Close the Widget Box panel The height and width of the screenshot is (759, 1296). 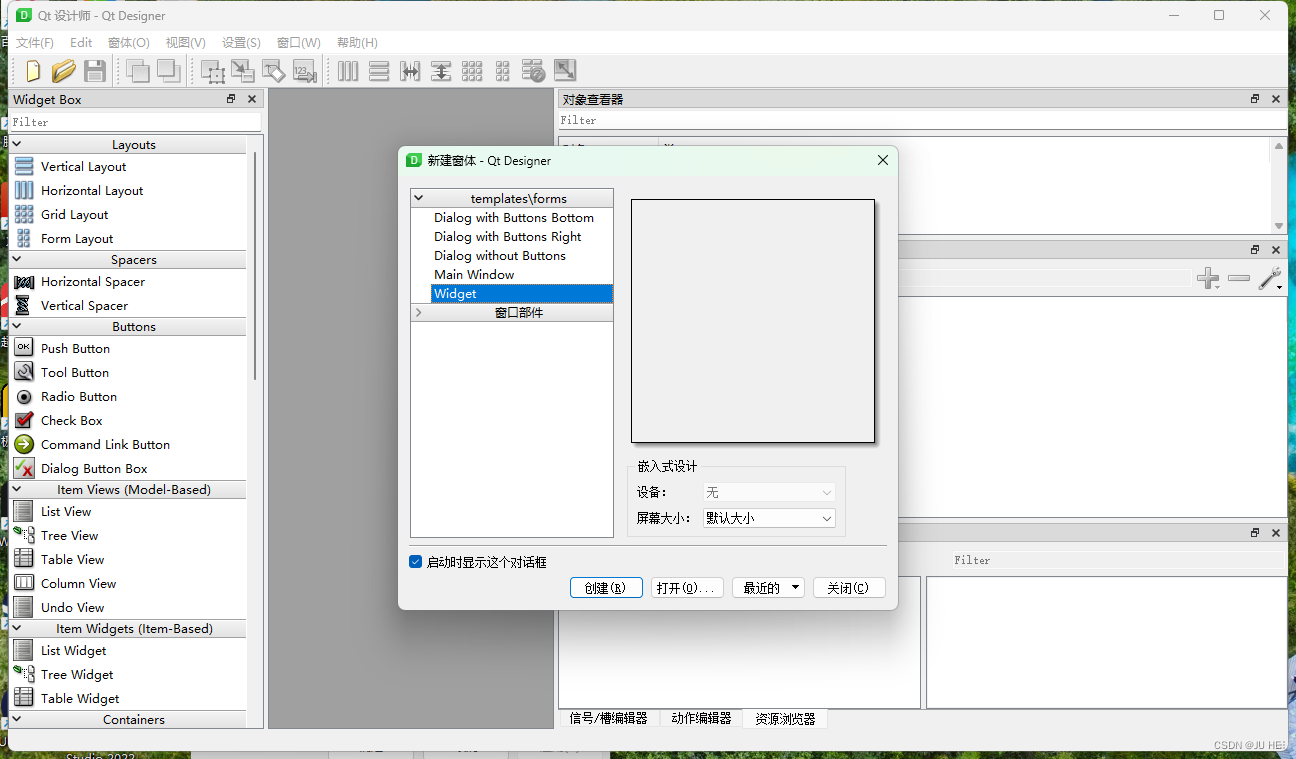[x=252, y=99]
